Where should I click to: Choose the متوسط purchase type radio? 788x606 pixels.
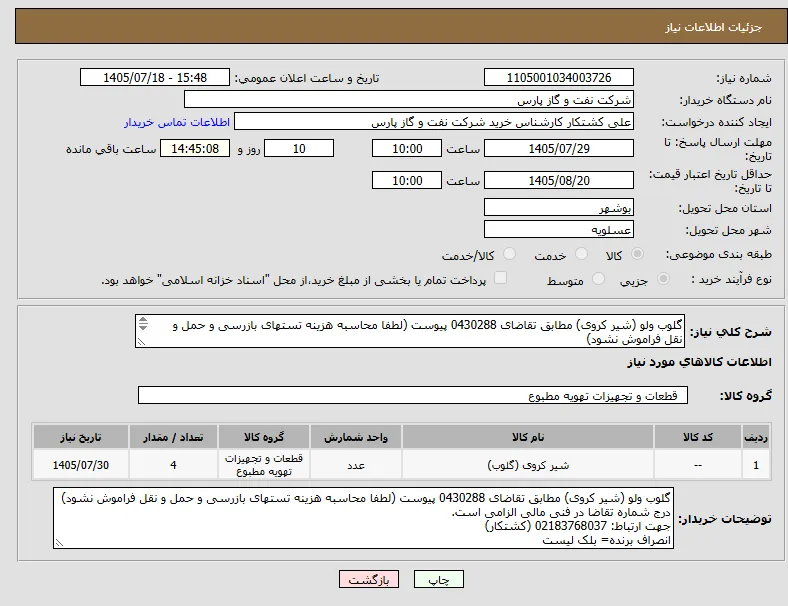point(598,278)
